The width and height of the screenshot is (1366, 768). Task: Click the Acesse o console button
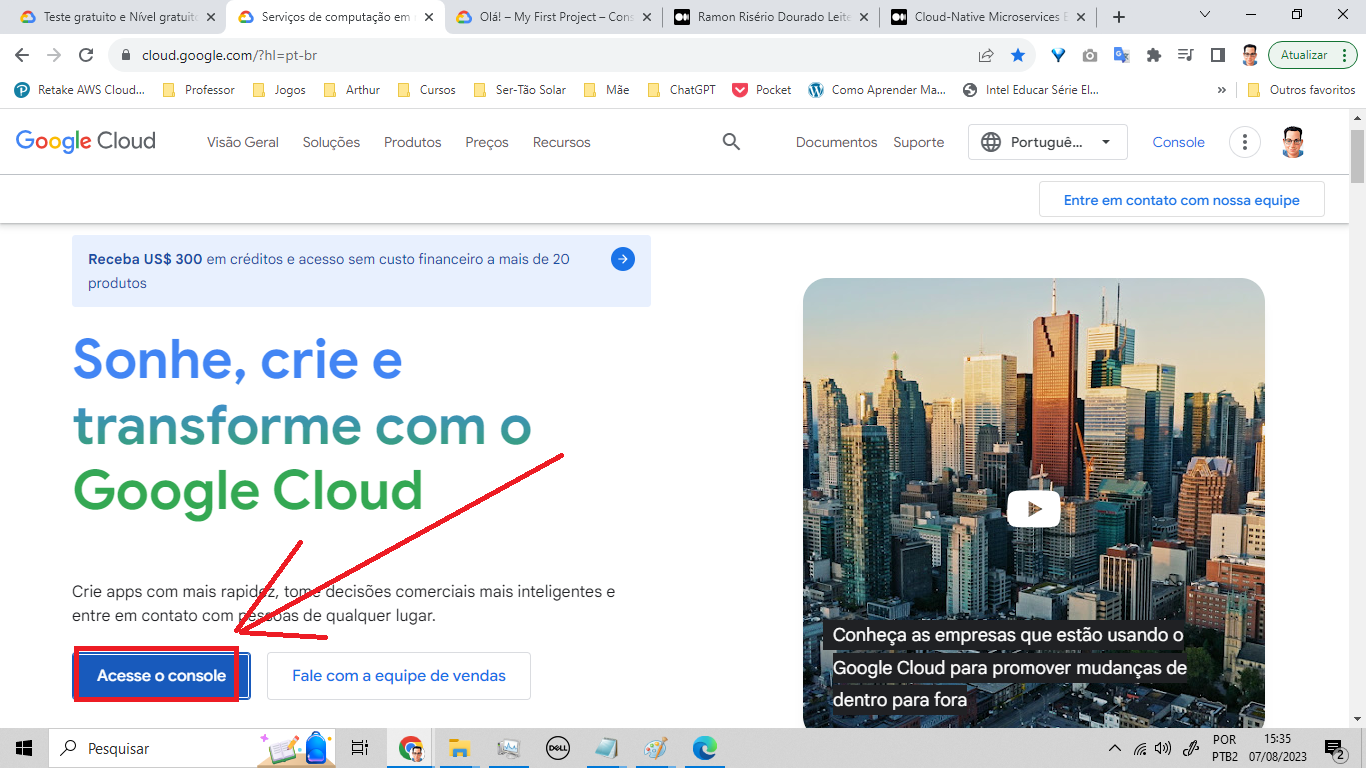[x=161, y=676]
